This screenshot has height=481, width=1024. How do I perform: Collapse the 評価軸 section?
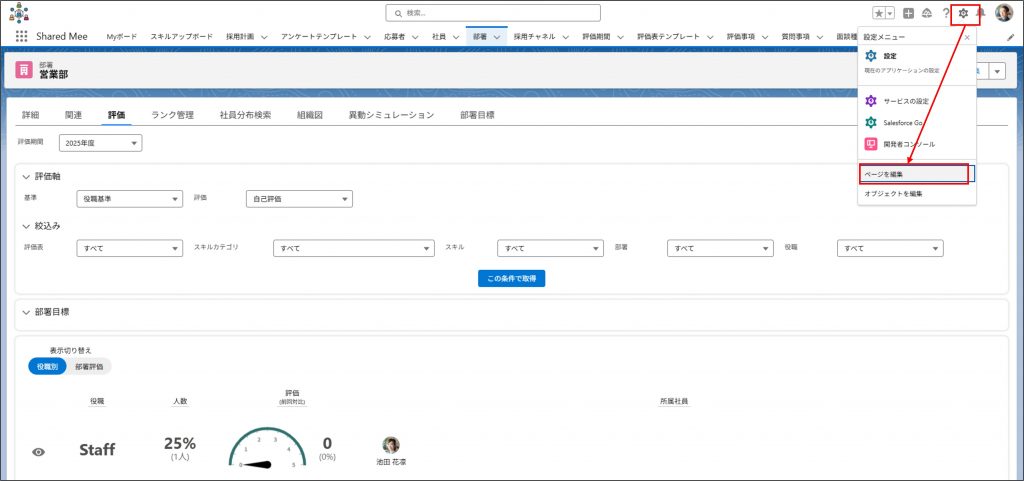(27, 176)
